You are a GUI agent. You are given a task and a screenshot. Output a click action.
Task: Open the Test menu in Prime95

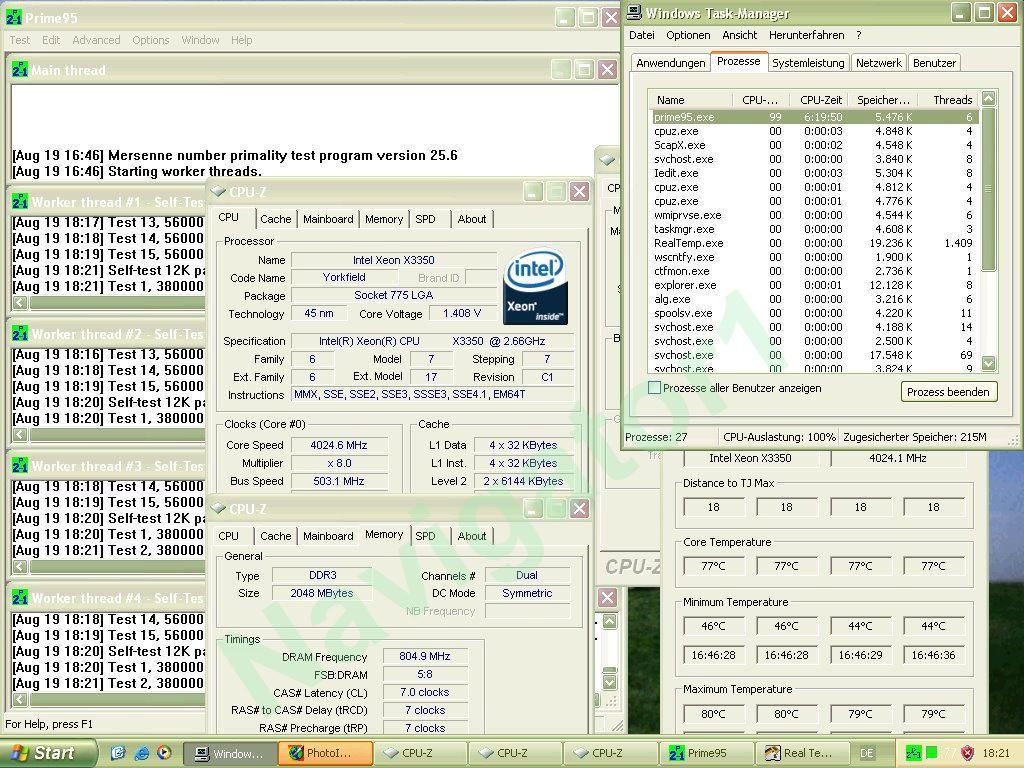pos(20,40)
